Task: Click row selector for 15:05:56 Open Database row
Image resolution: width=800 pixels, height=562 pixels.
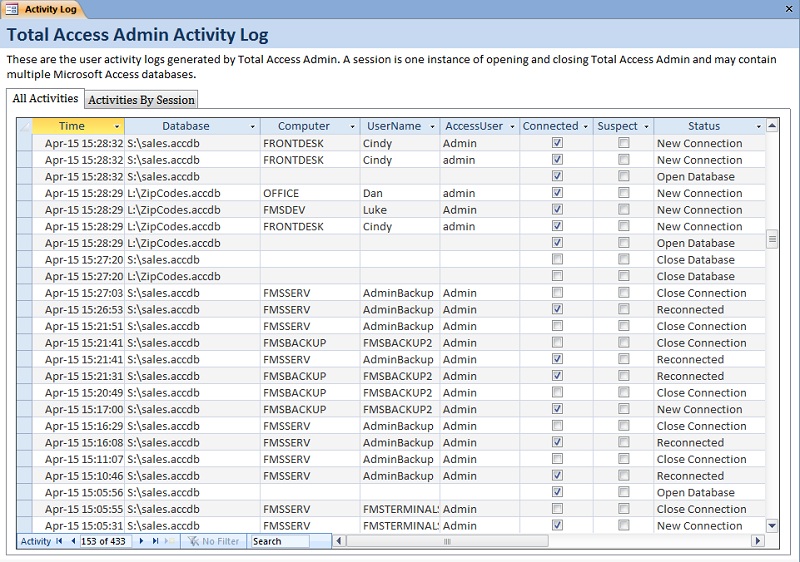Action: coord(24,492)
